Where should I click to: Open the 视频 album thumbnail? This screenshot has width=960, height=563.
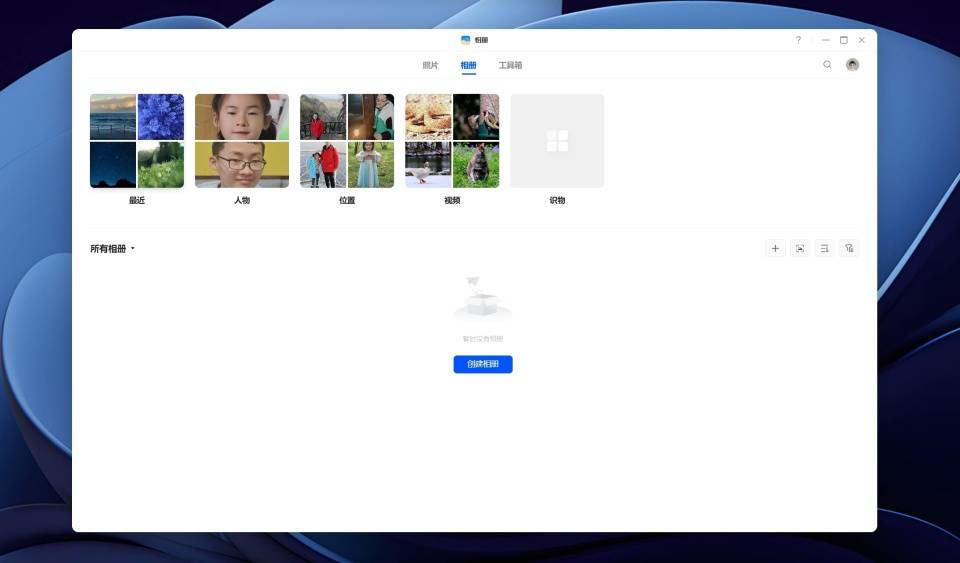pyautogui.click(x=452, y=141)
